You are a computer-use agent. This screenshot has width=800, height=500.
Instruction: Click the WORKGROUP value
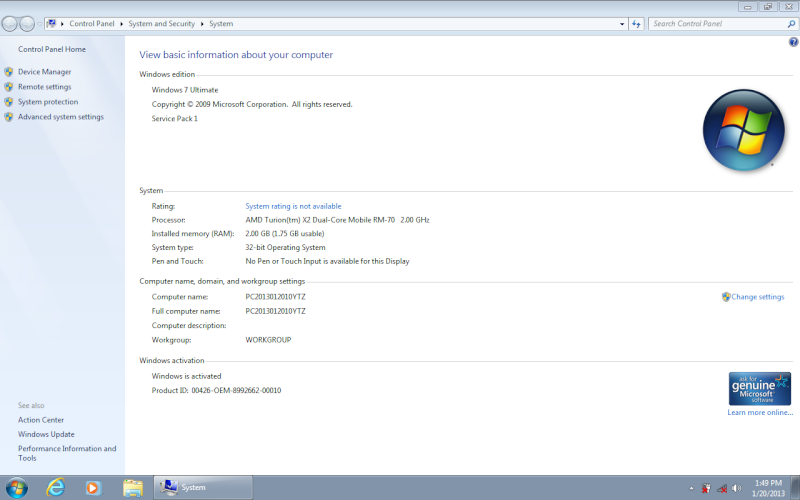pos(268,340)
